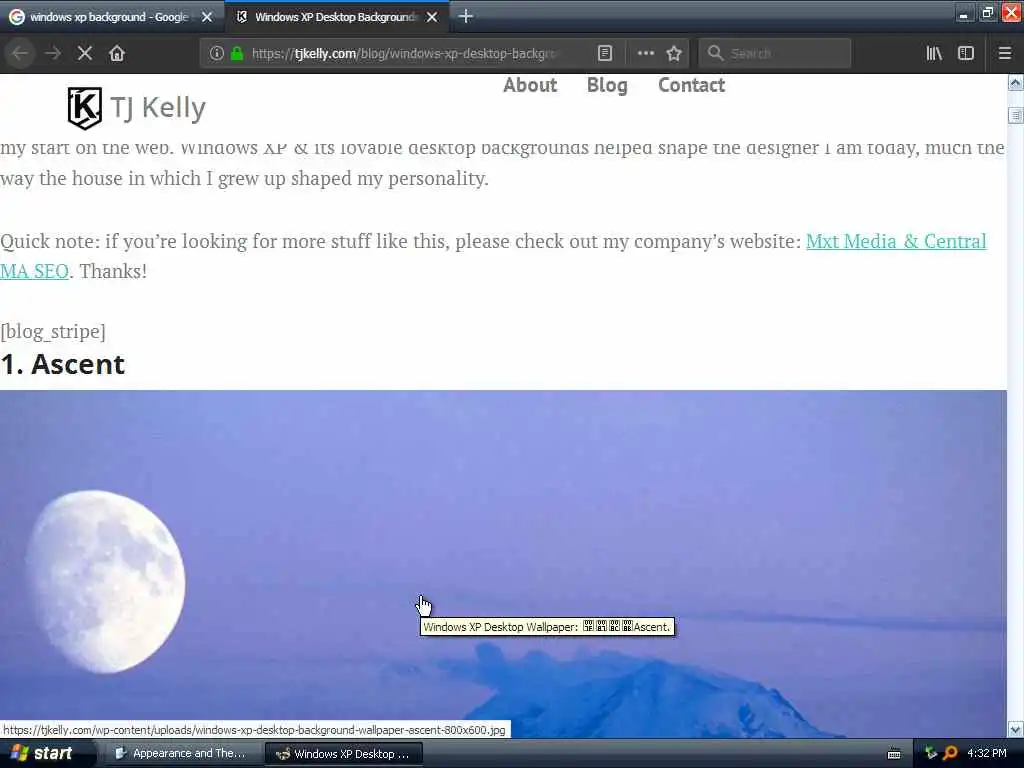1024x768 pixels.
Task: Open a new tab with plus button
Action: [x=466, y=16]
